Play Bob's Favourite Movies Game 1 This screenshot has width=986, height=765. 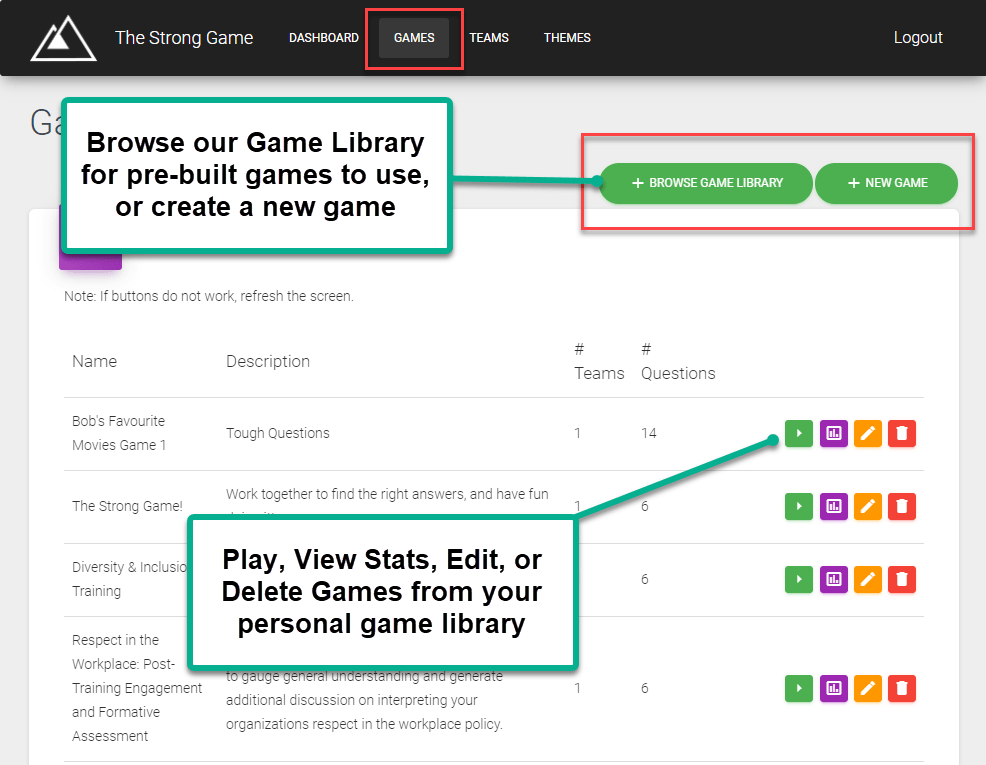[x=798, y=433]
